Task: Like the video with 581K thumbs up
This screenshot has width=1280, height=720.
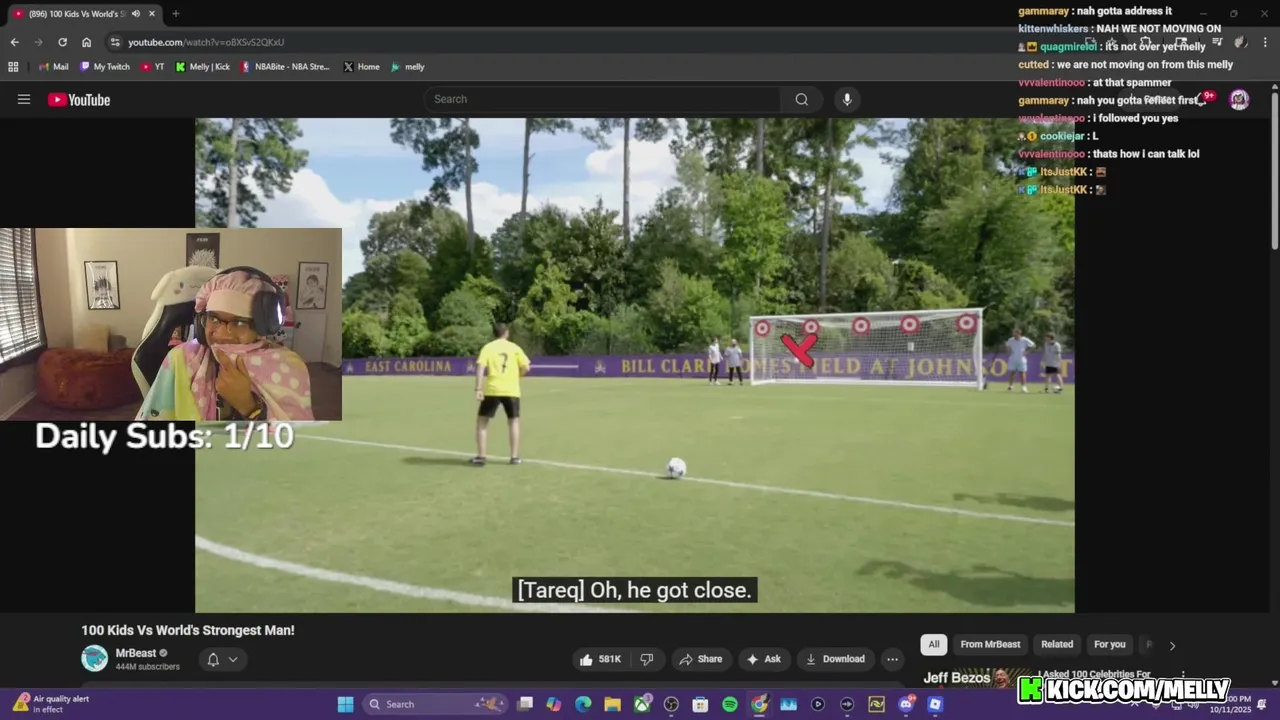Action: pos(599,659)
